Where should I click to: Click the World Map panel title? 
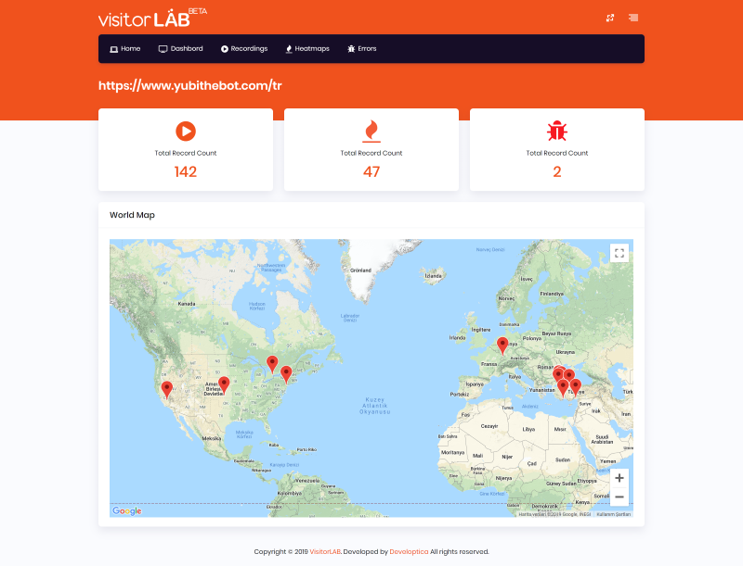coord(132,215)
